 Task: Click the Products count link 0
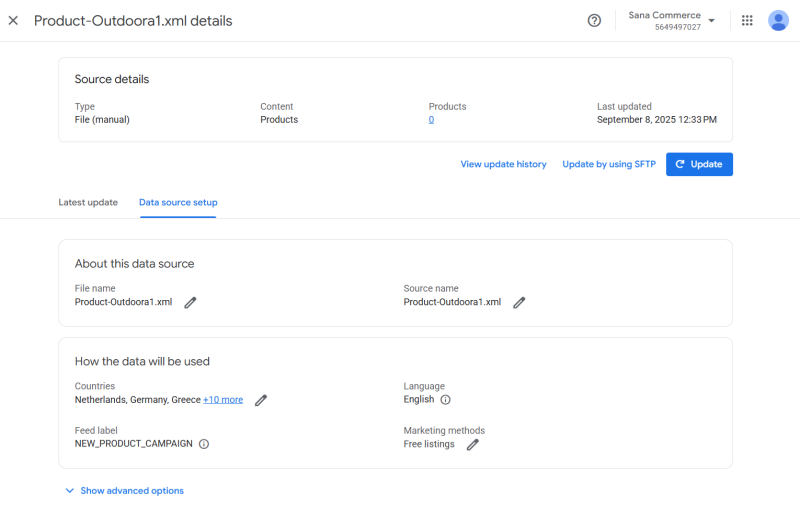point(431,120)
